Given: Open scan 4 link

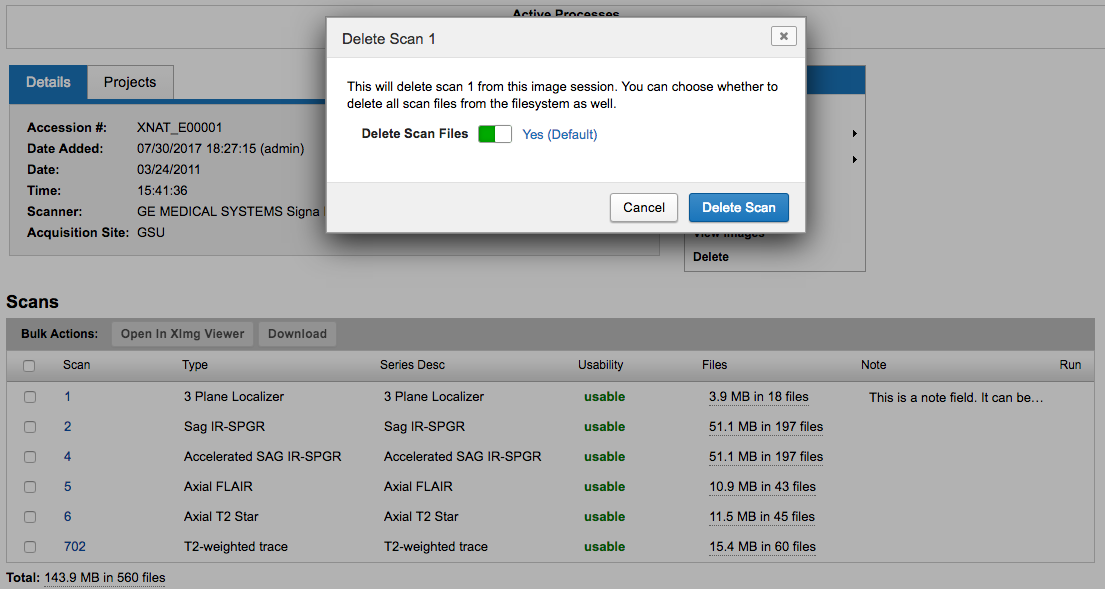Looking at the screenshot, I should [x=68, y=457].
